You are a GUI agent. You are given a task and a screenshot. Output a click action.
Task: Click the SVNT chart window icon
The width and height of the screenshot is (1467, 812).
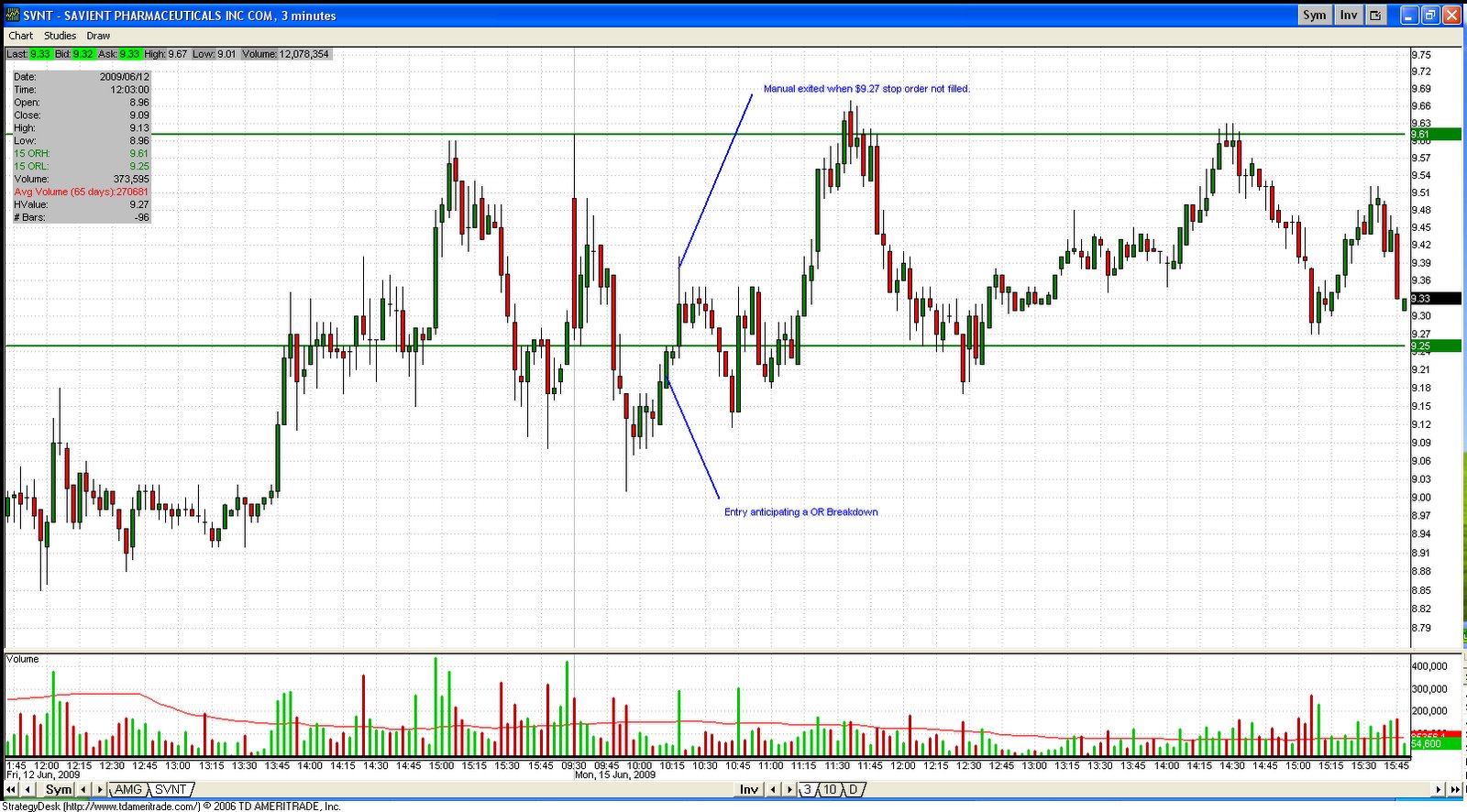click(12, 15)
